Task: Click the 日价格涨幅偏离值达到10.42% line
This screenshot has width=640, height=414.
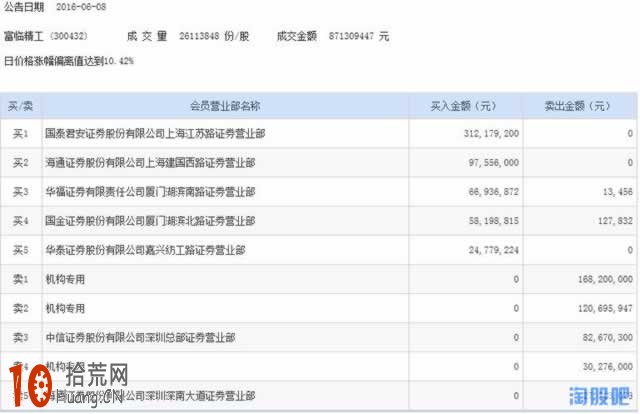Action: click(x=69, y=61)
